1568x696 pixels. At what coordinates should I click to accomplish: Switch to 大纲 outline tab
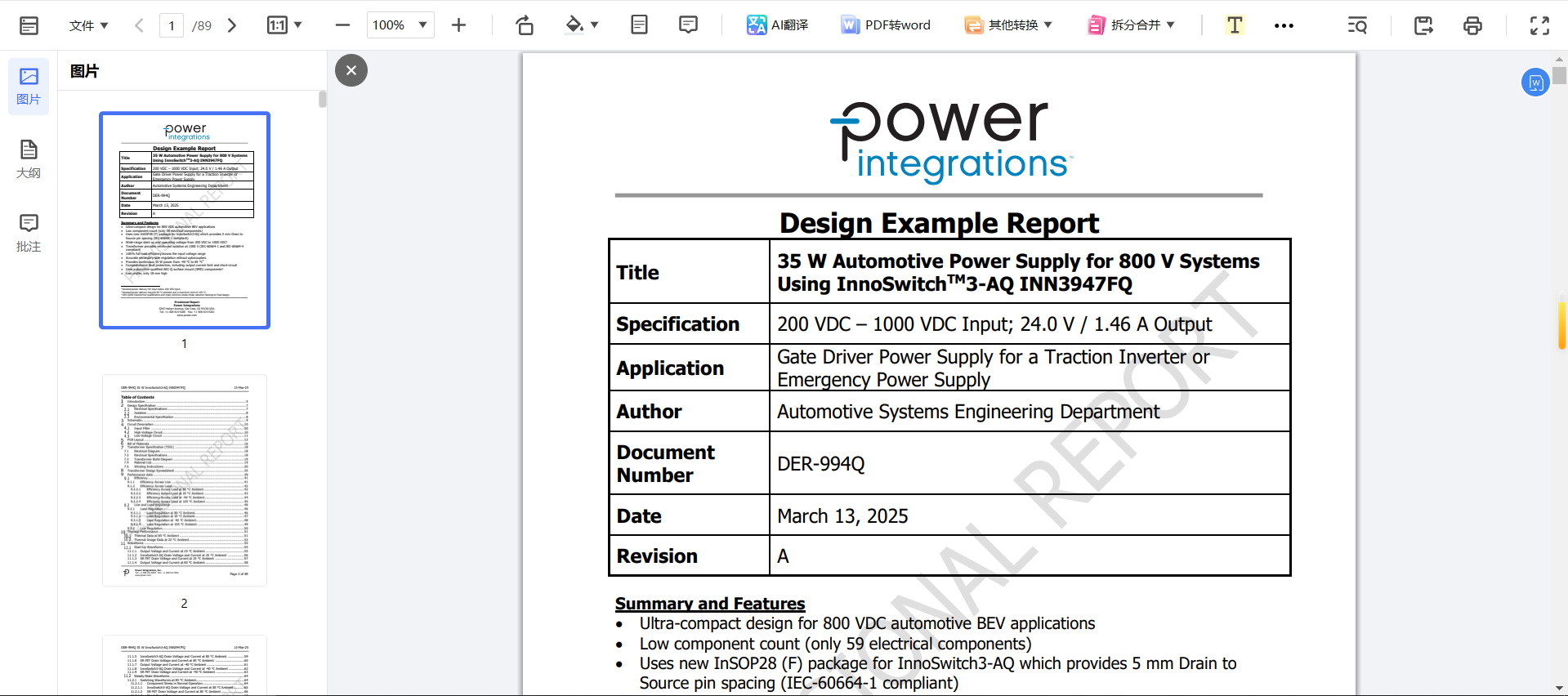coord(29,160)
